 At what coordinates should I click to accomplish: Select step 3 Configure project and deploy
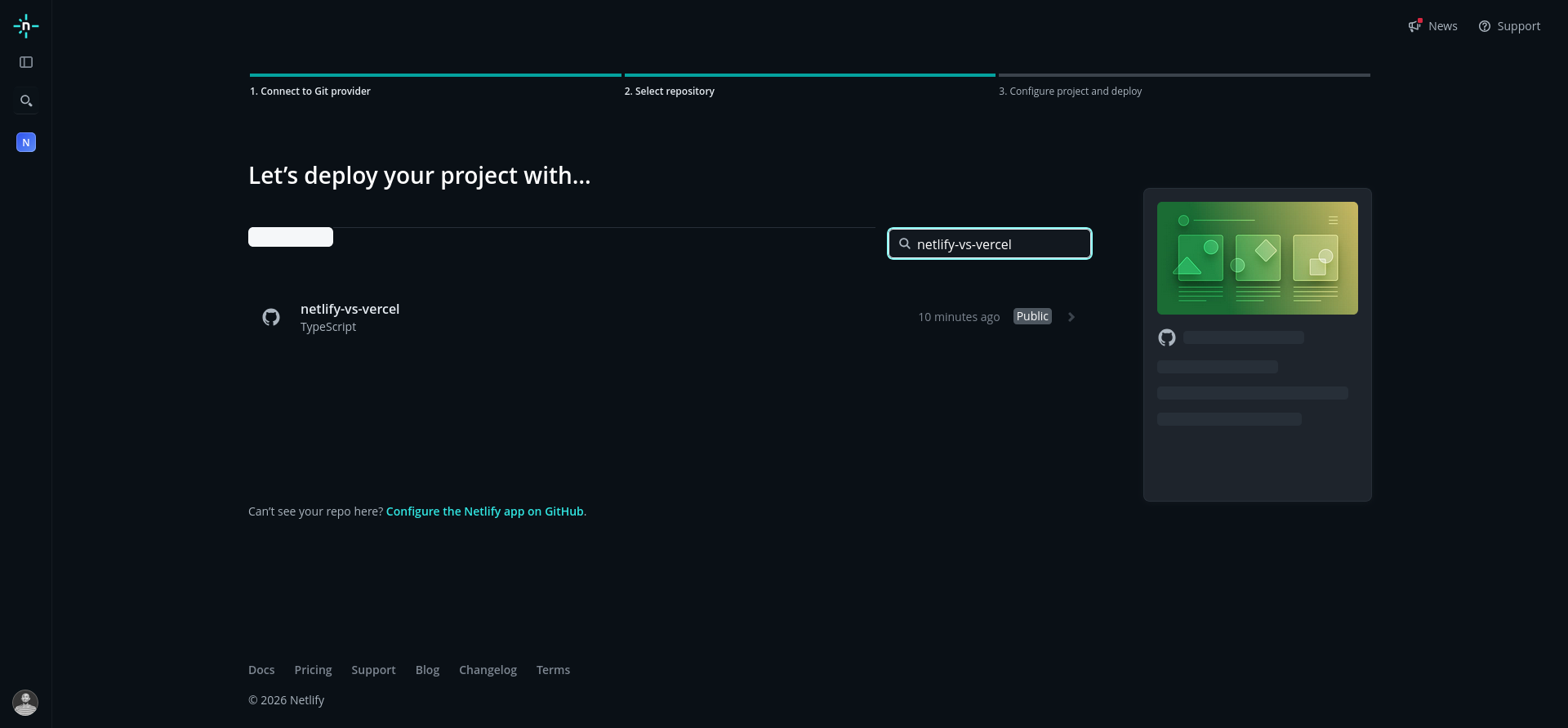pyautogui.click(x=1071, y=92)
